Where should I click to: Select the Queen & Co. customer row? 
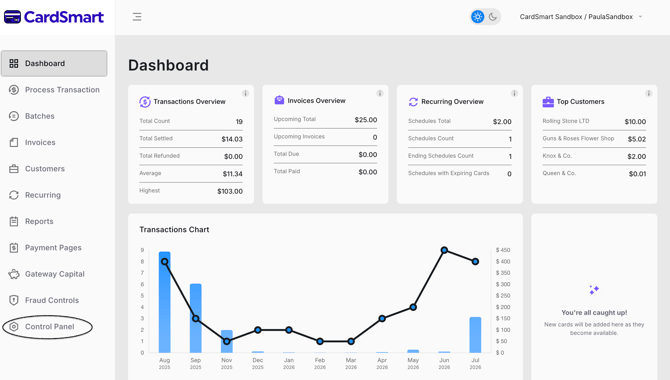tap(594, 174)
